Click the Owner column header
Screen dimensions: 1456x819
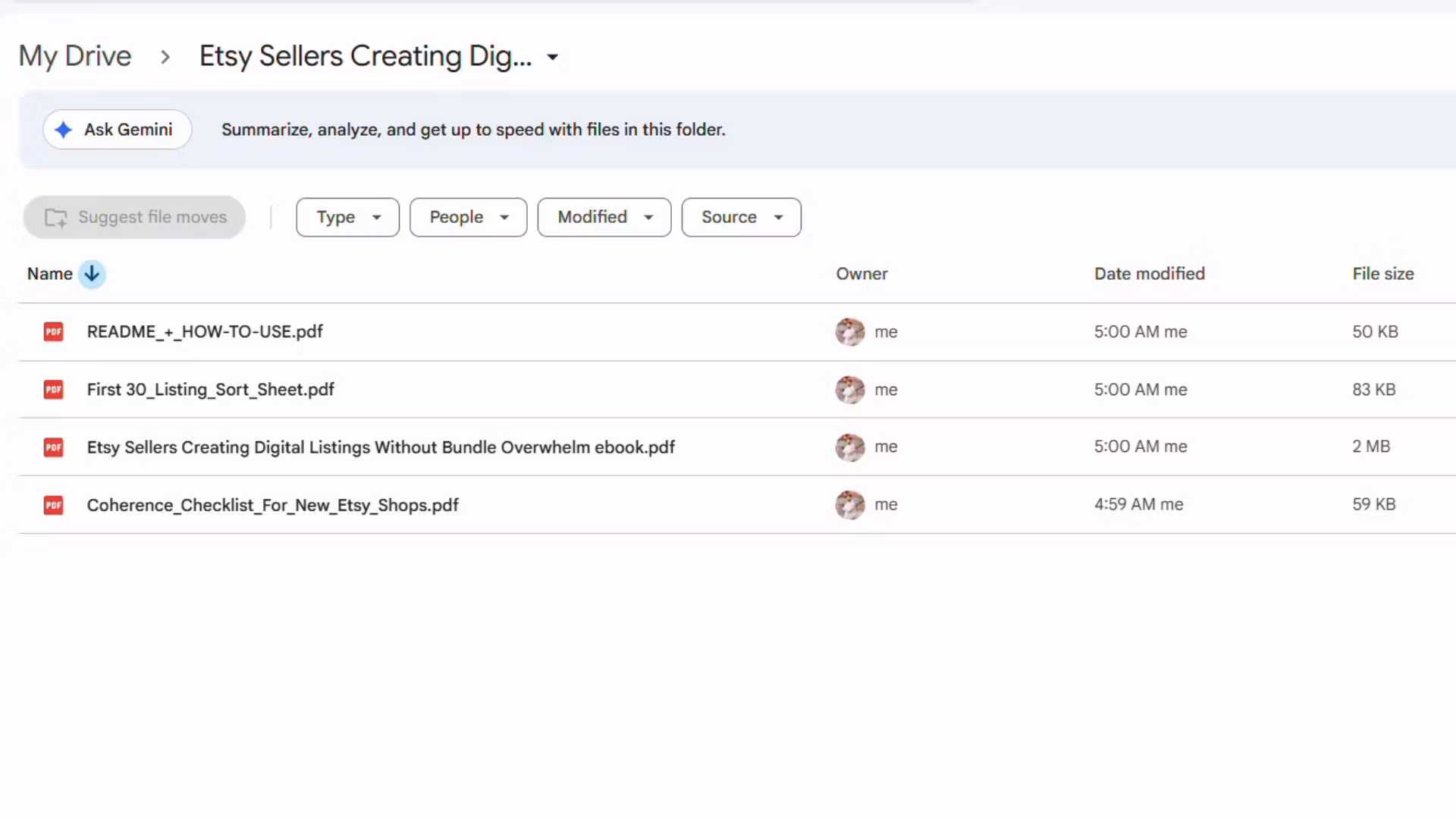coord(861,274)
